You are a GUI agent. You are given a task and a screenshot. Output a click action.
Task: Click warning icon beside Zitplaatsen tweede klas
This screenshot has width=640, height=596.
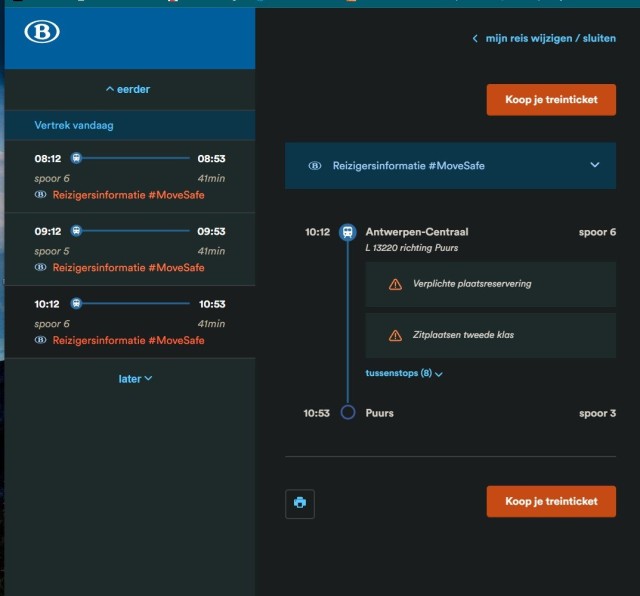[395, 335]
